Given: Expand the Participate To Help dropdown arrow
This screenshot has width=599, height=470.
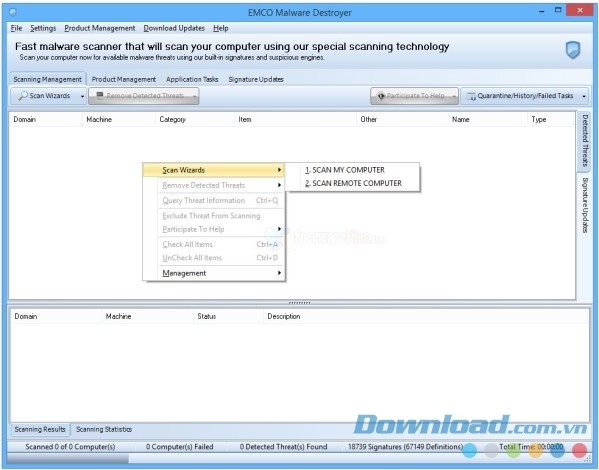Looking at the screenshot, I should 454,96.
